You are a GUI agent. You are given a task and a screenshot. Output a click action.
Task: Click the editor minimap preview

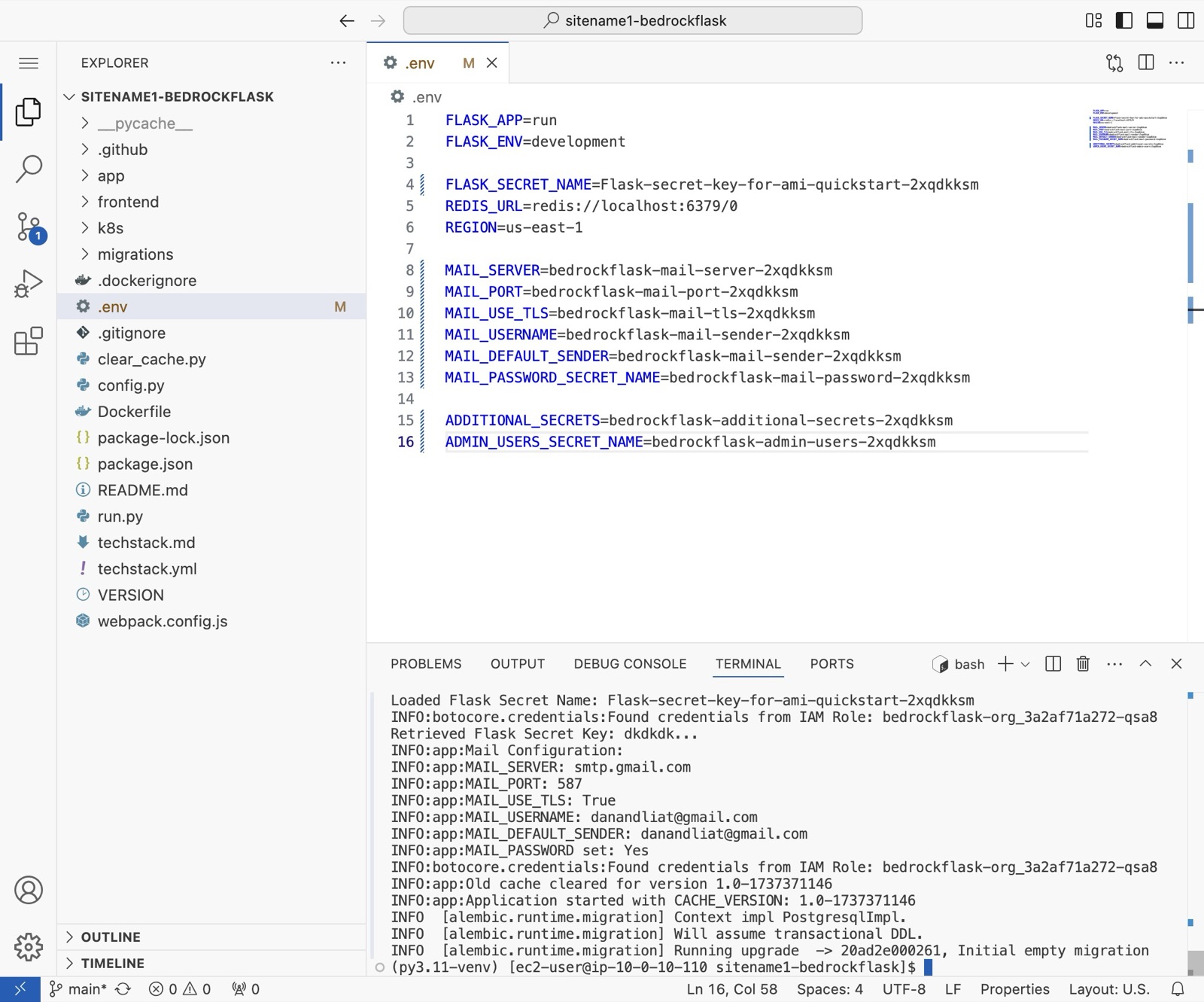pos(1129,129)
